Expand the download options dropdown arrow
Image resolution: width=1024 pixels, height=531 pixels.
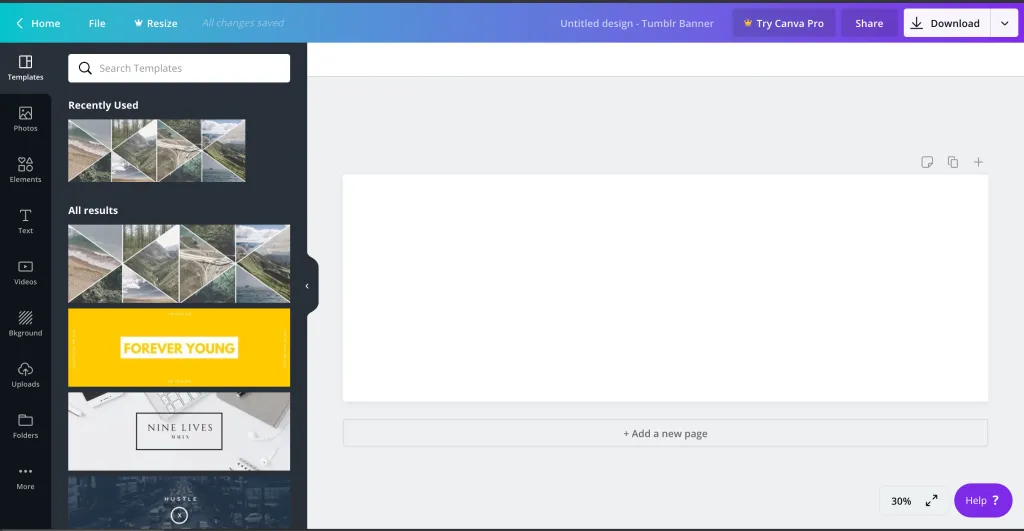1004,23
